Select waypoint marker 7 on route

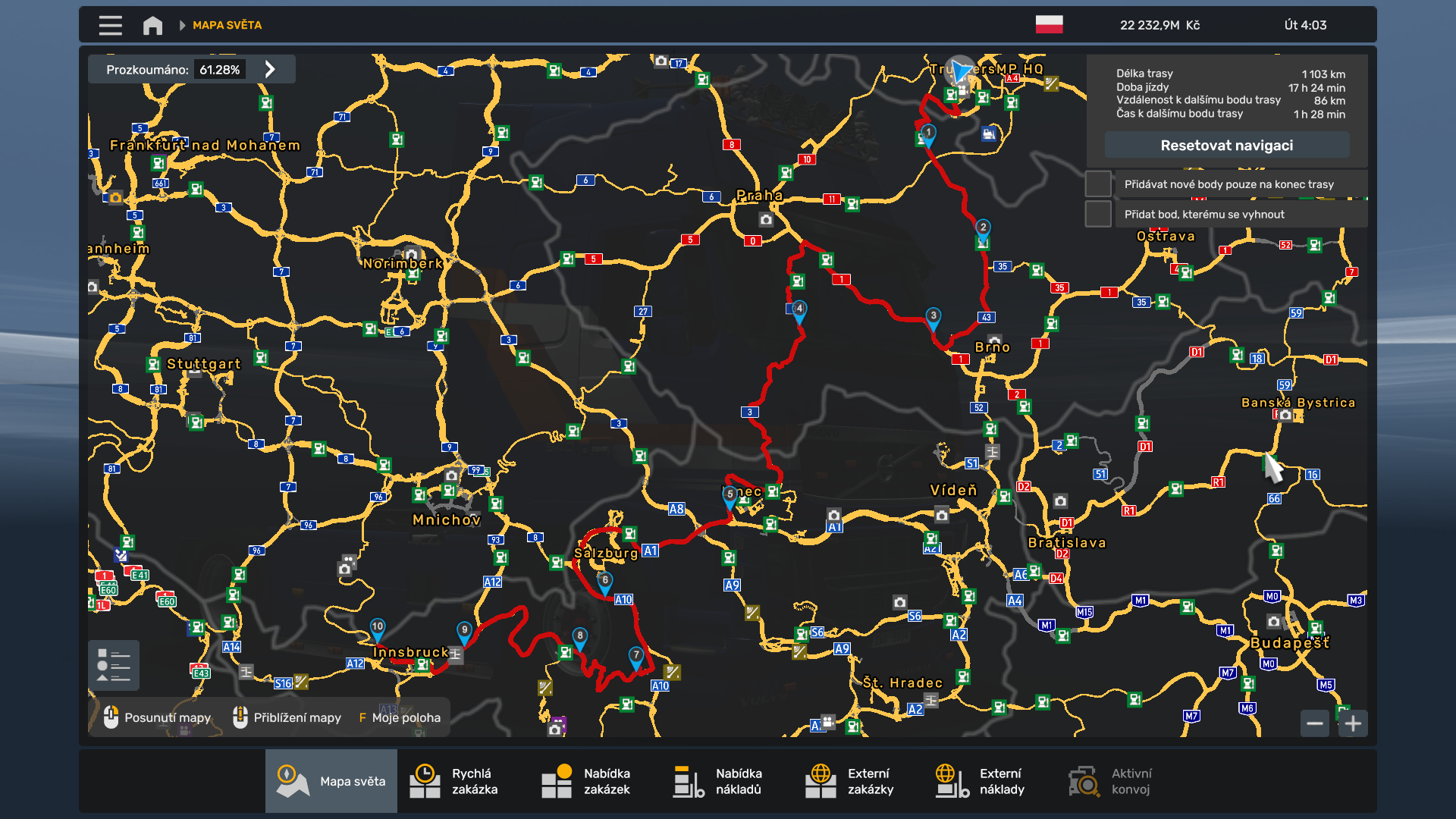636,656
